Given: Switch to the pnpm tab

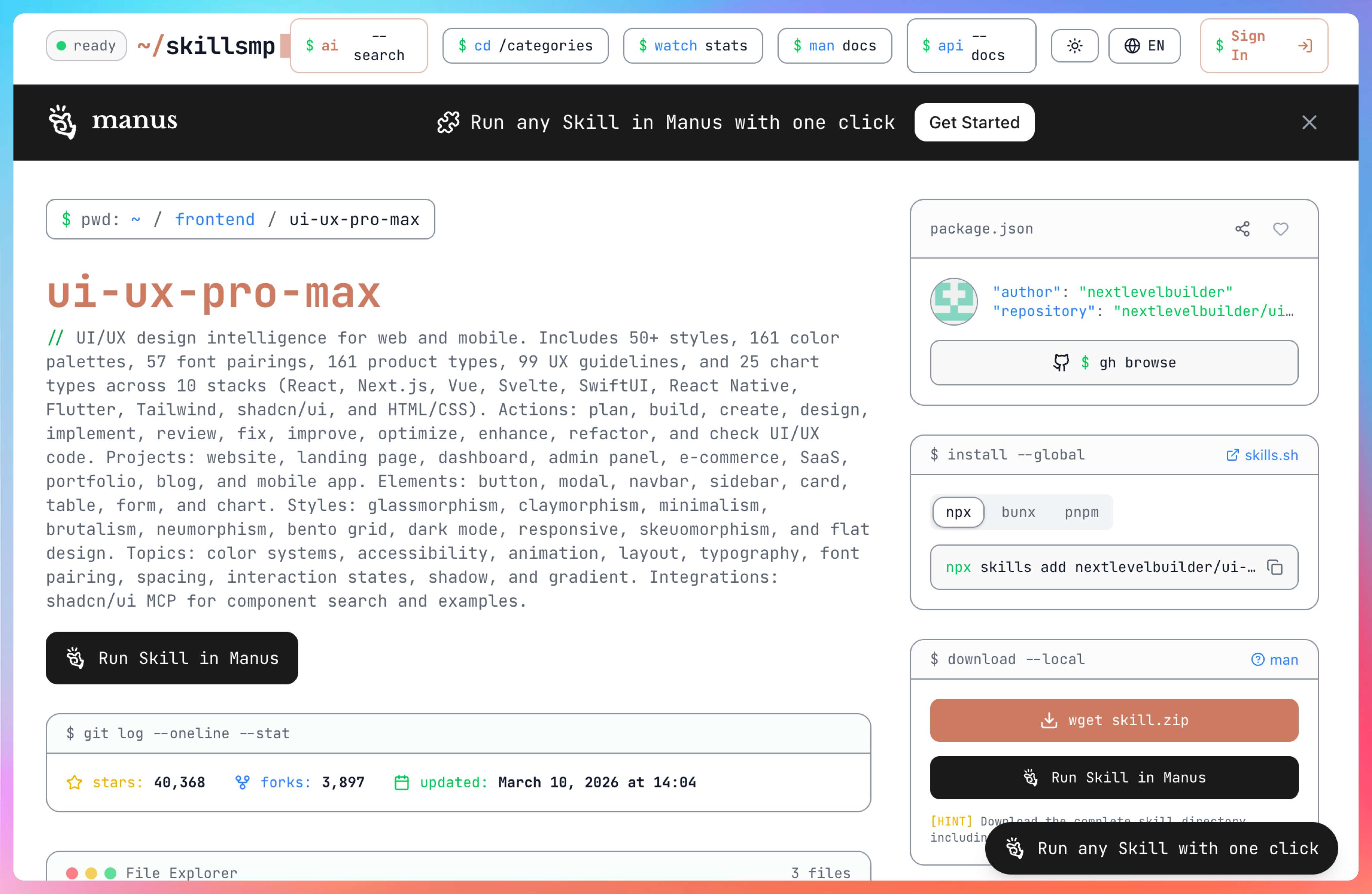Looking at the screenshot, I should click(1081, 512).
